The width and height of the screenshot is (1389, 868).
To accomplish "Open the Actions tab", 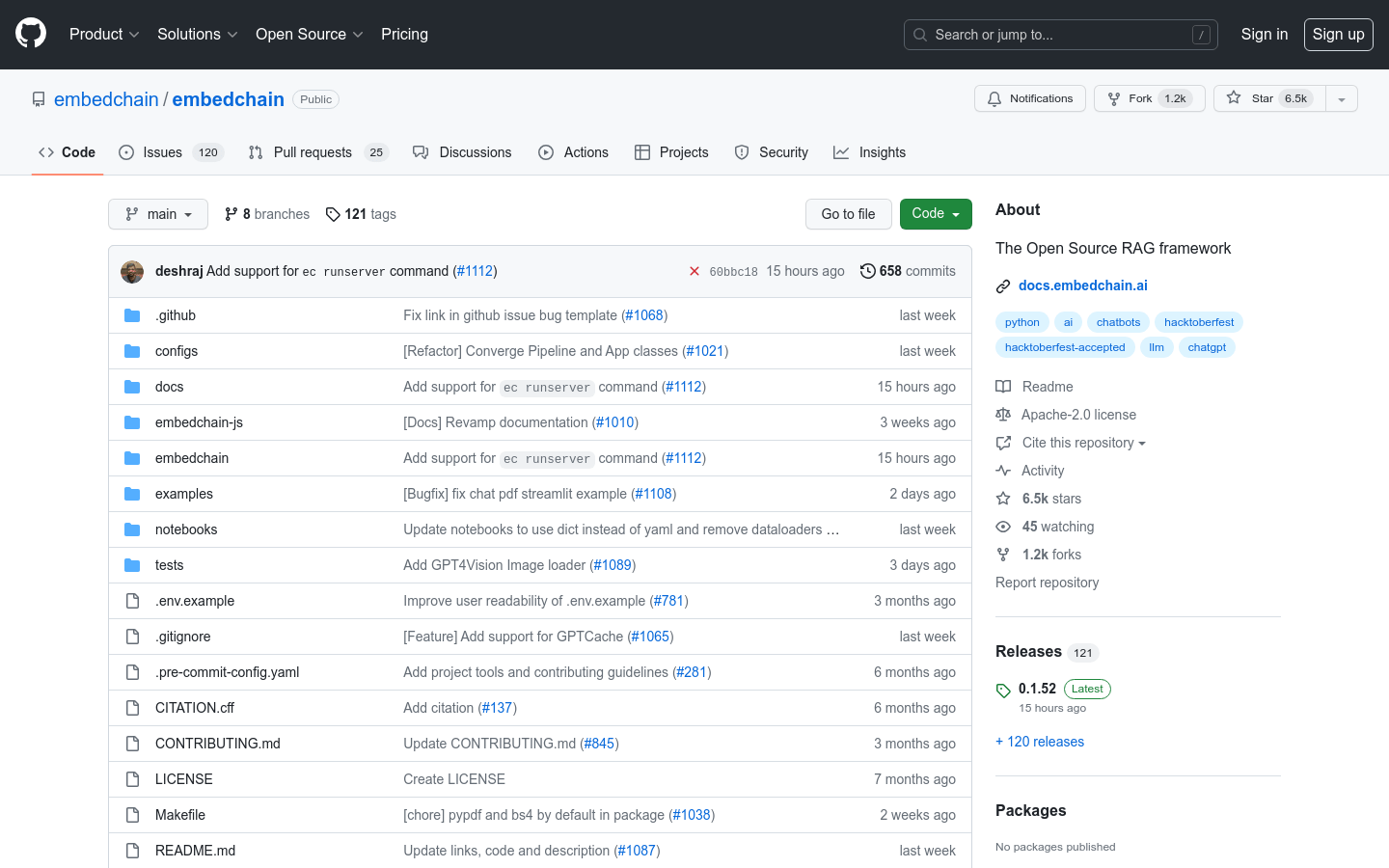I will pyautogui.click(x=573, y=152).
